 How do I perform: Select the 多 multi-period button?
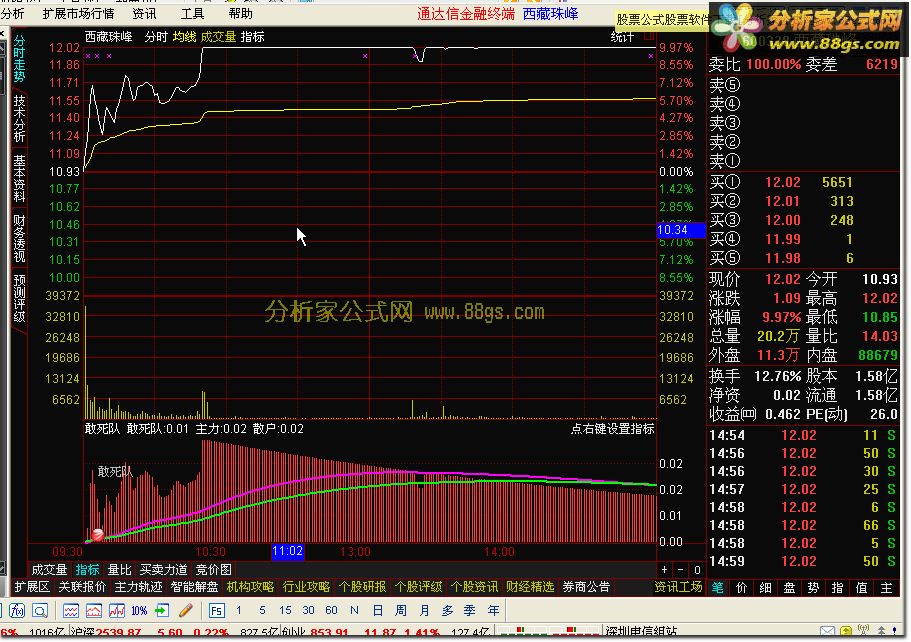[x=447, y=610]
